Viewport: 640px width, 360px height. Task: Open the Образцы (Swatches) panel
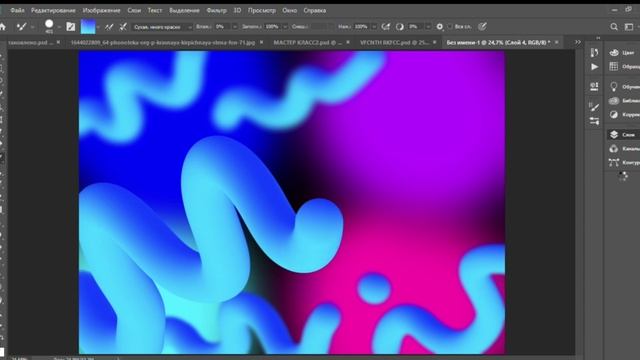pos(623,67)
